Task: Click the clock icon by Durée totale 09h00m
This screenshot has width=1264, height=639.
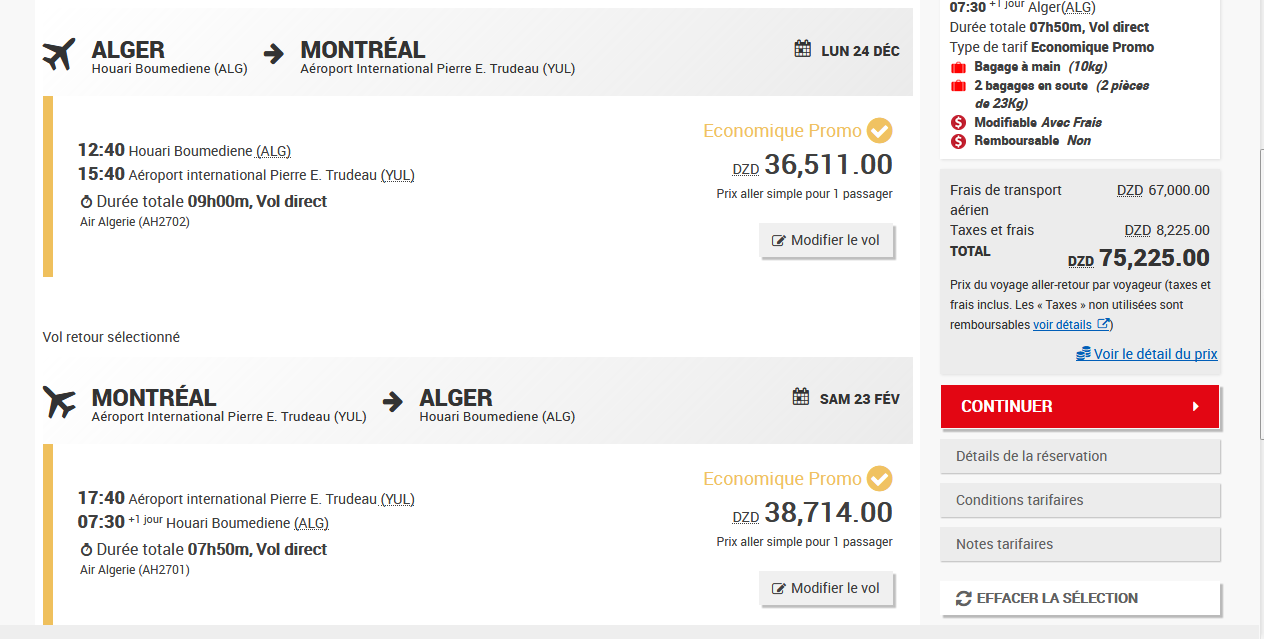Action: 86,202
